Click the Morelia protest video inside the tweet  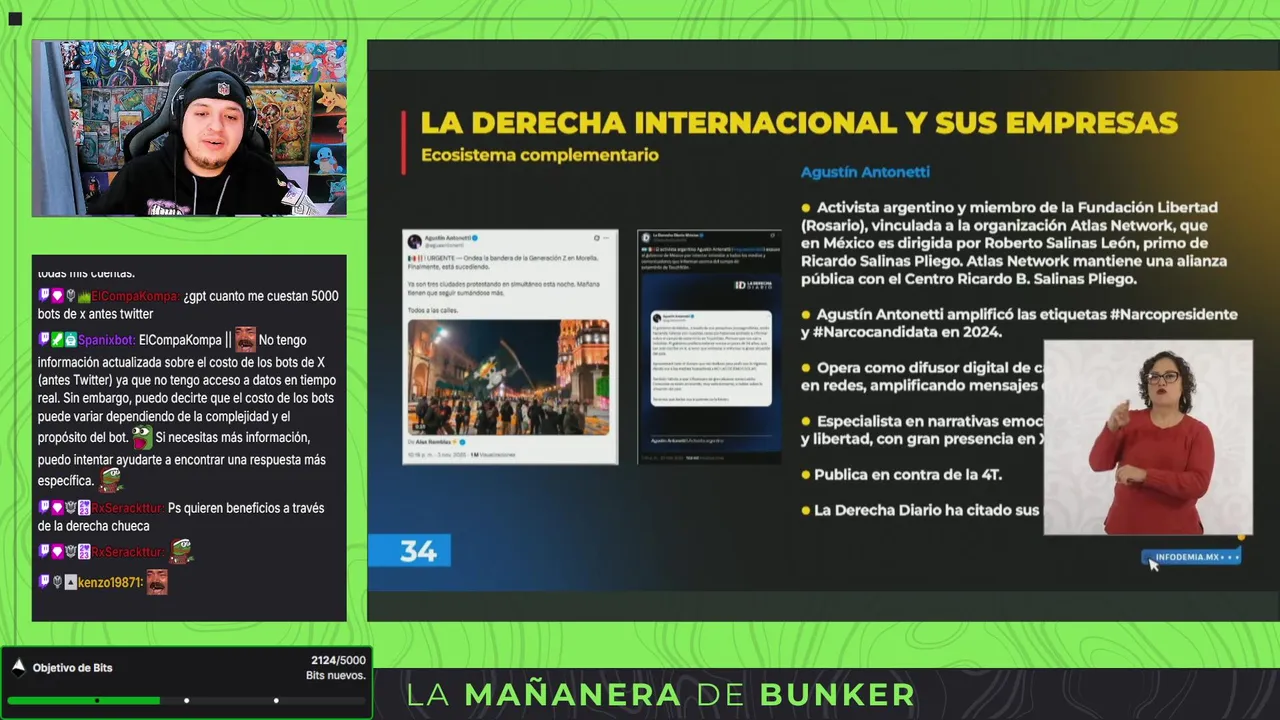point(510,377)
